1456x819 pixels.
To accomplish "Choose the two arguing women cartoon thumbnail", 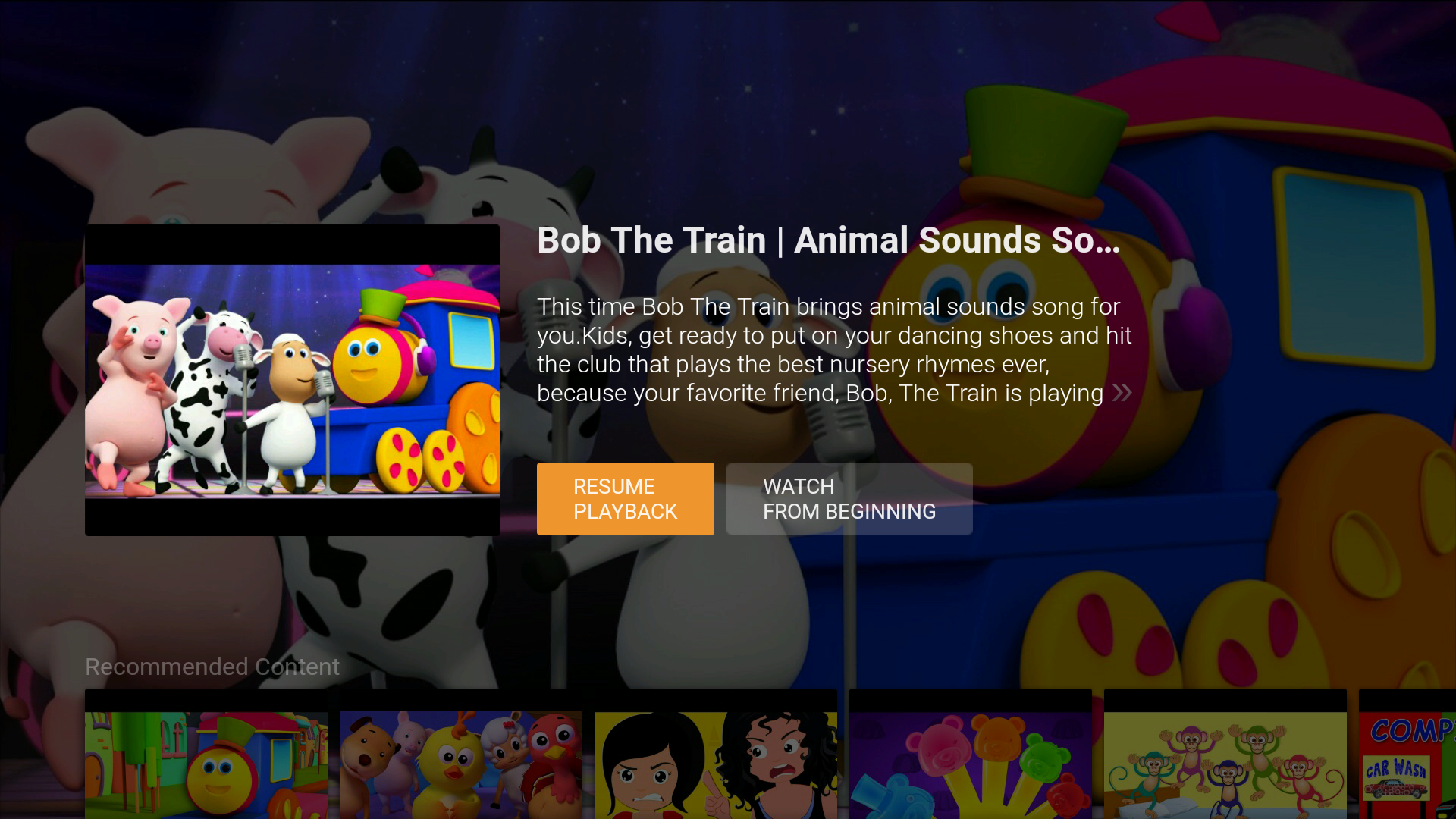I will [716, 754].
